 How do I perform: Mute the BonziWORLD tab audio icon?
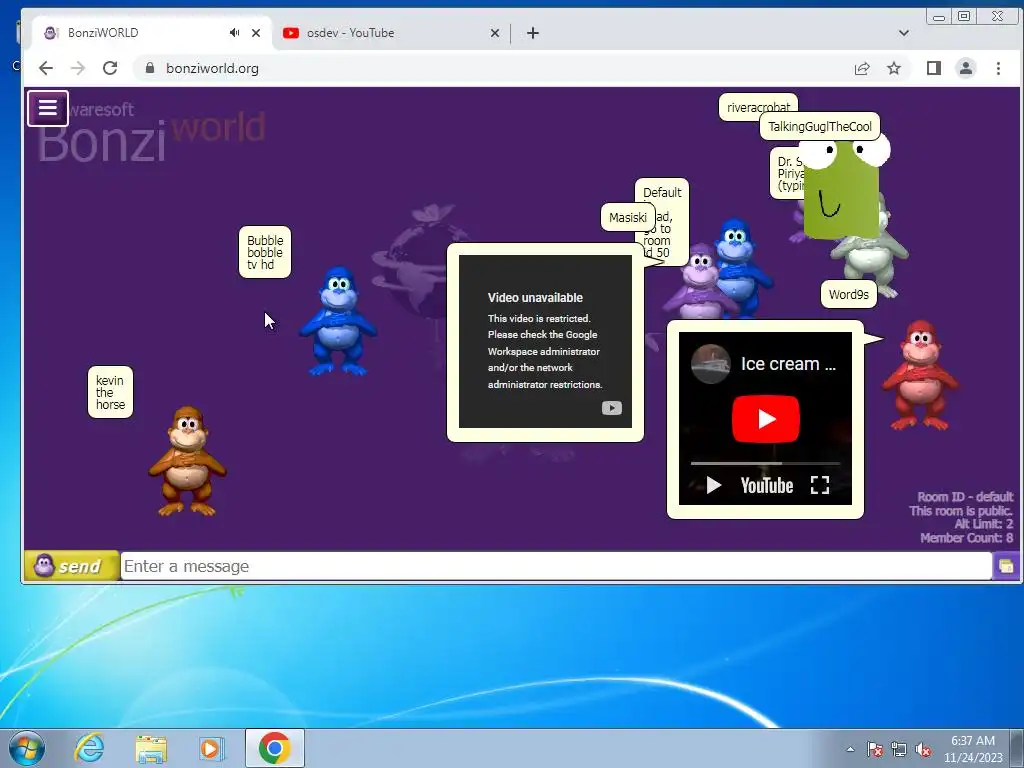pyautogui.click(x=234, y=33)
